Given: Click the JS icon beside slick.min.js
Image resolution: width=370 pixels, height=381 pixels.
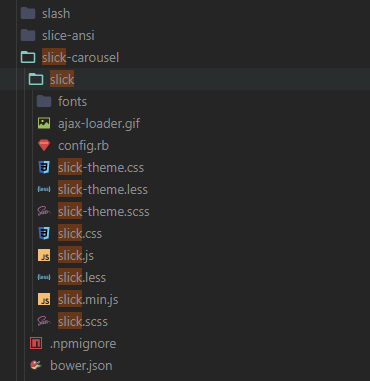Looking at the screenshot, I should pos(44,299).
